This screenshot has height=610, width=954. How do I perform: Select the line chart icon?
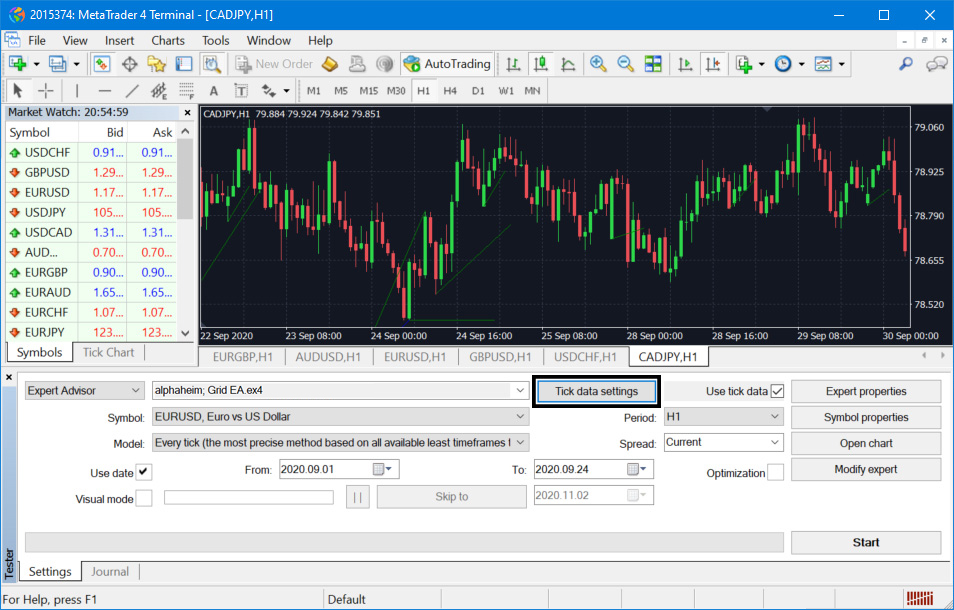(568, 64)
